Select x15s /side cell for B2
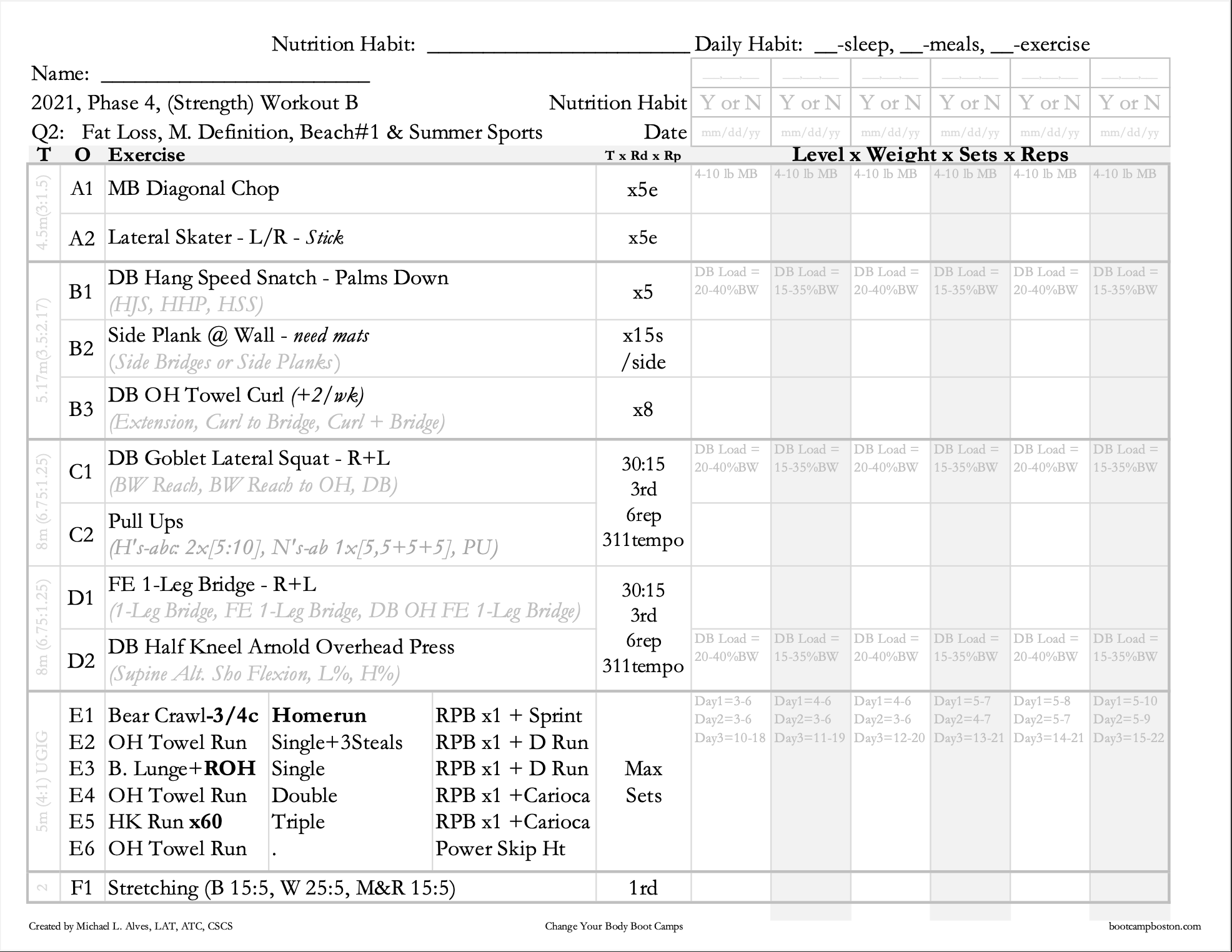Screen dimensions: 1232x952 tap(643, 349)
